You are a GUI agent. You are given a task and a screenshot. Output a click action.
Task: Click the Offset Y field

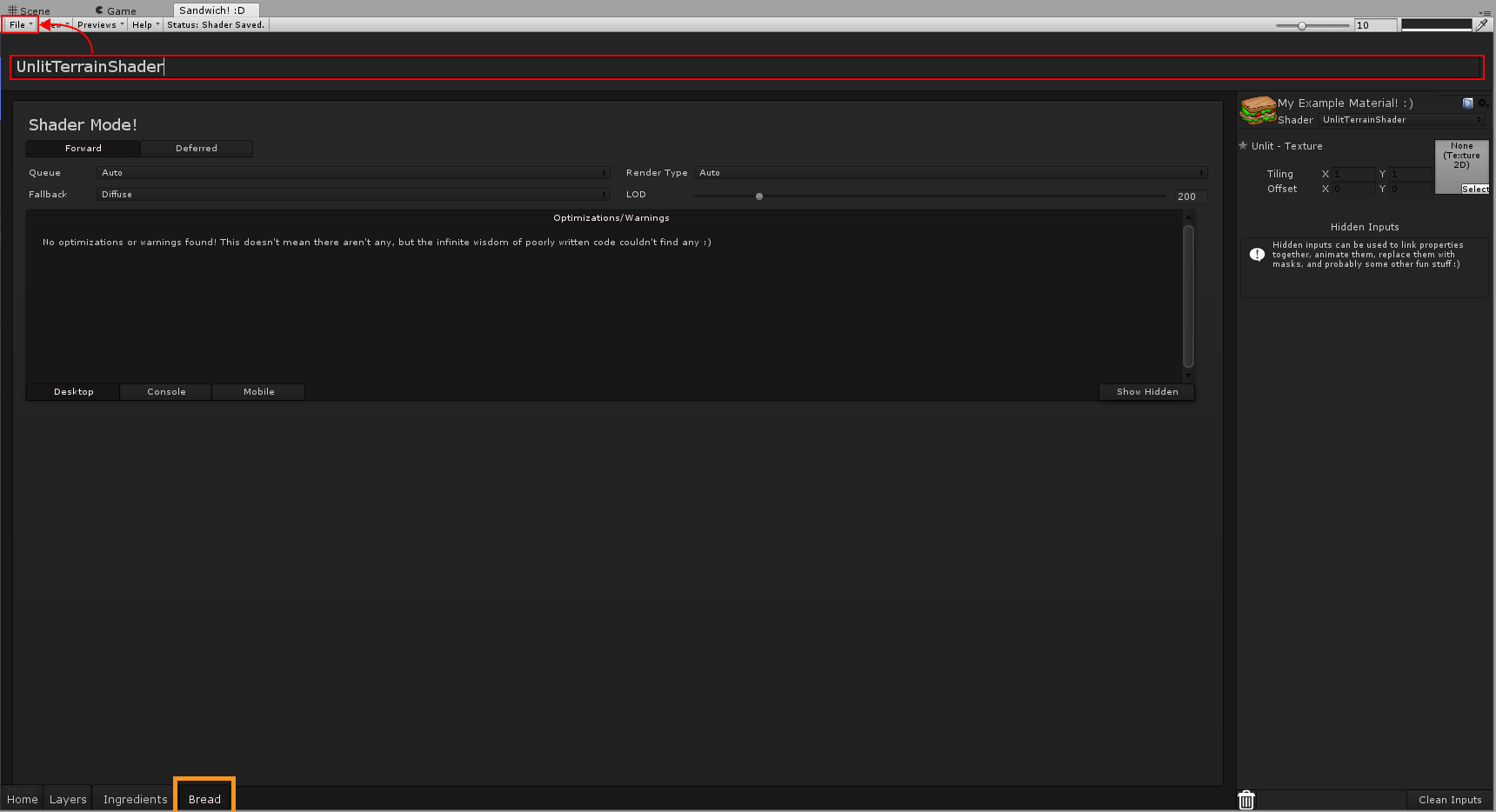(1410, 189)
